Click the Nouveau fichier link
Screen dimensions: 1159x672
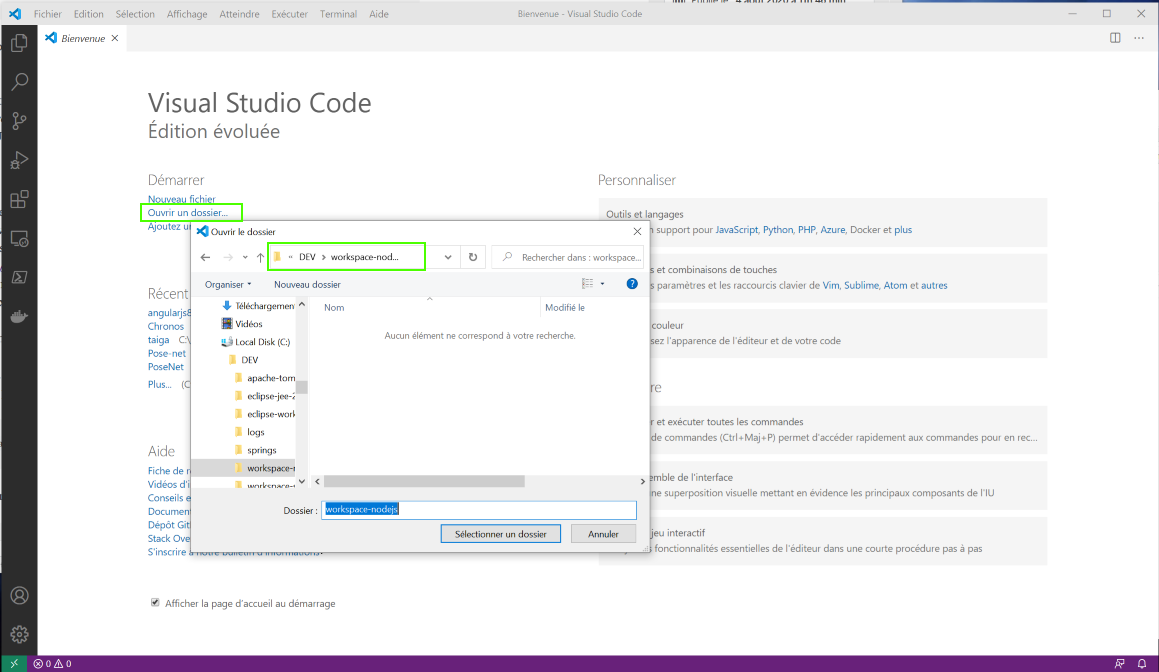[x=182, y=199]
